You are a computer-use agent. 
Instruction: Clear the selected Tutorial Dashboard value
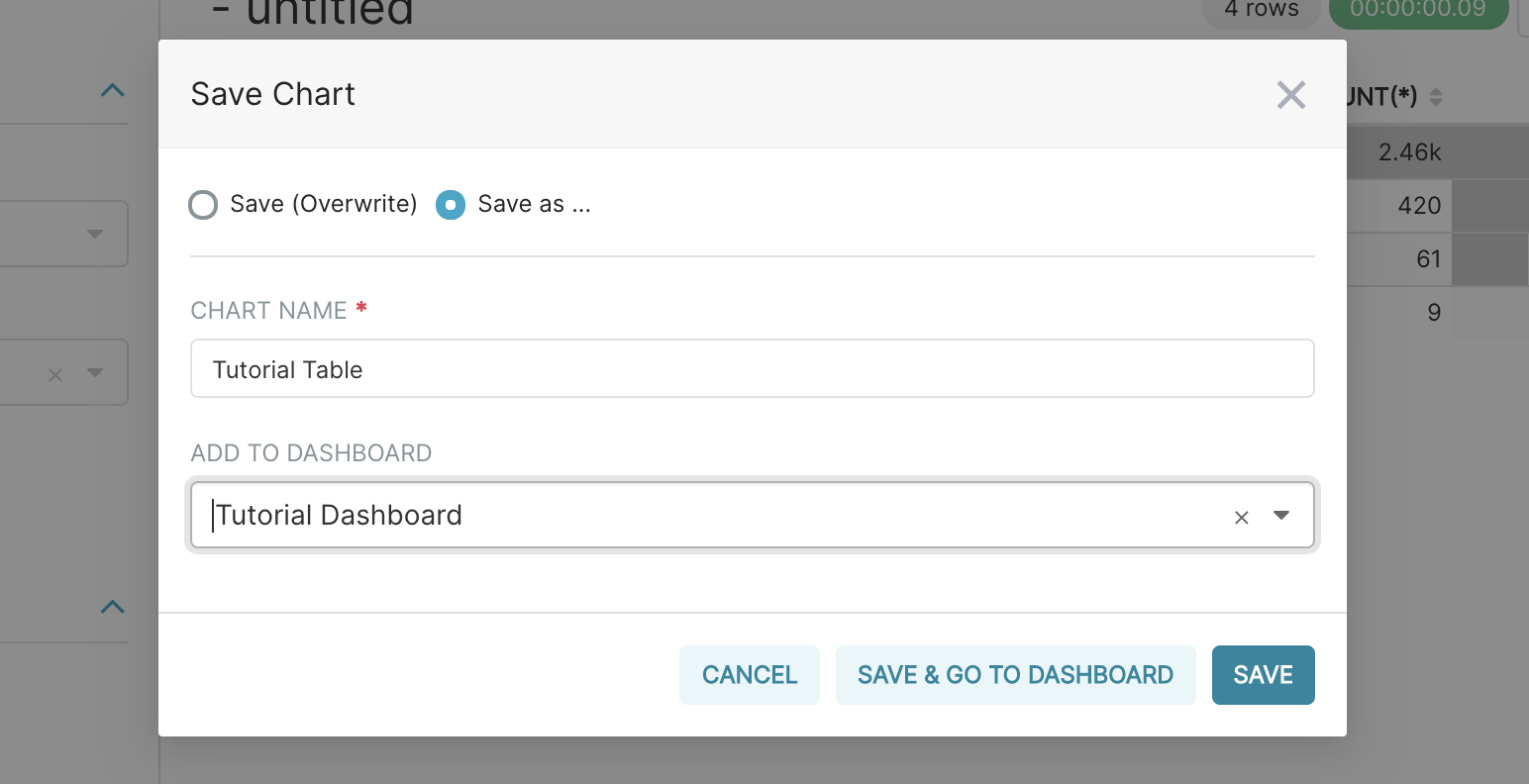[1241, 517]
